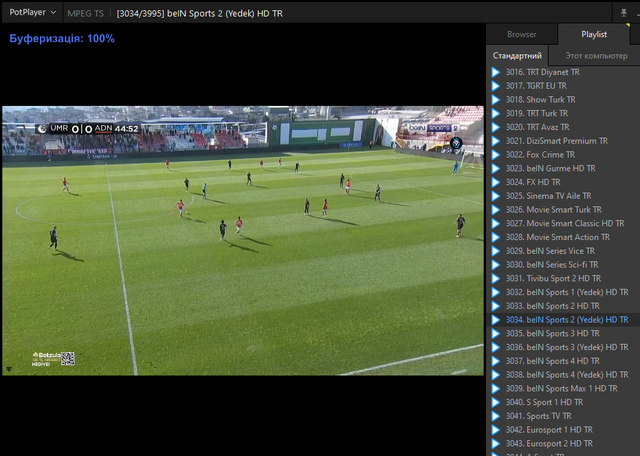640x456 pixels.
Task: Select channel text 3019. TRT Turk TR
Action: click(x=537, y=113)
